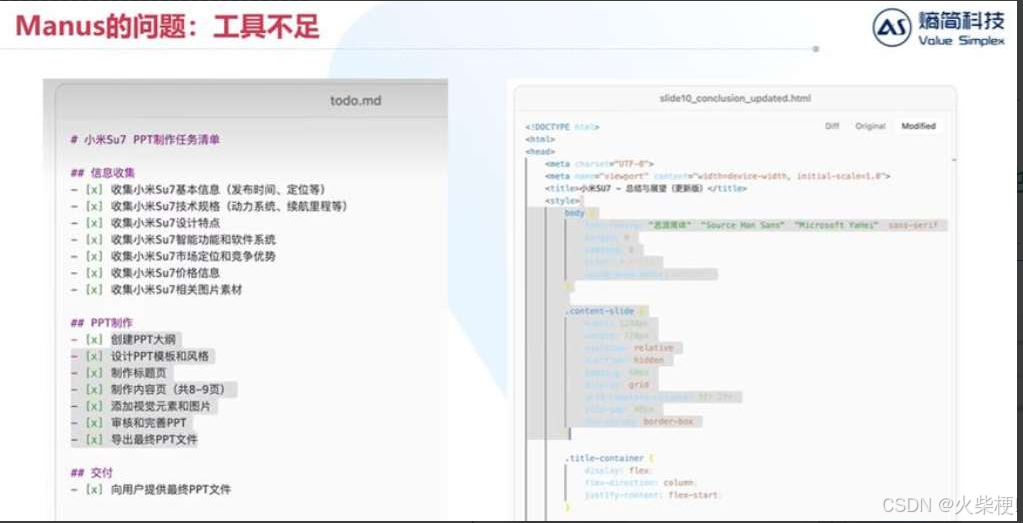
Task: Click the task line 向用户提供最终PPT文件
Action: pos(151,489)
